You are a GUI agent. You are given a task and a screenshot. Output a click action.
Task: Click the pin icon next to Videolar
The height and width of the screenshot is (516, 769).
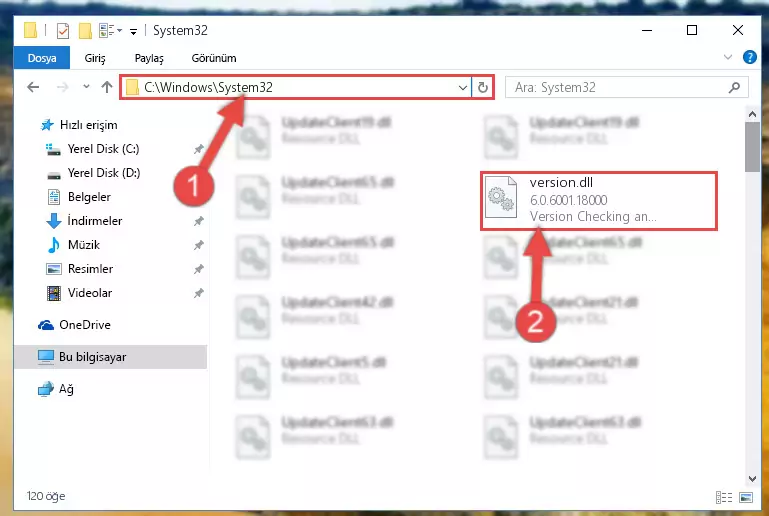199,293
